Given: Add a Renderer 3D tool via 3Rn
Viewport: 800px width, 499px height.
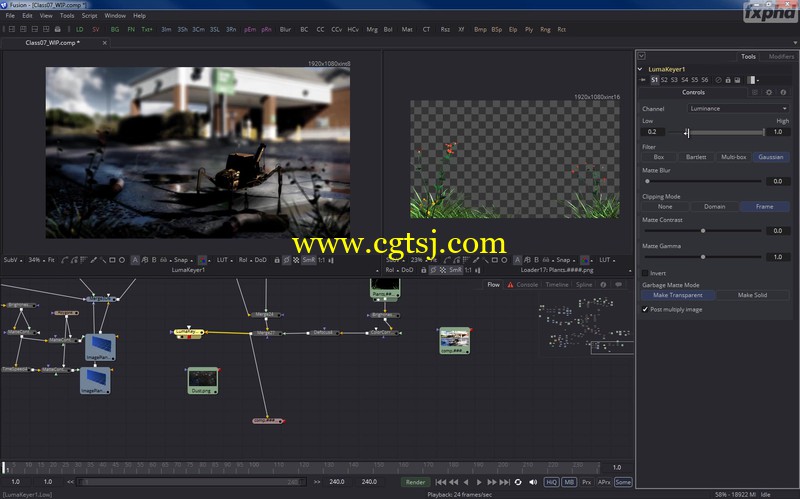Looking at the screenshot, I should pos(231,30).
